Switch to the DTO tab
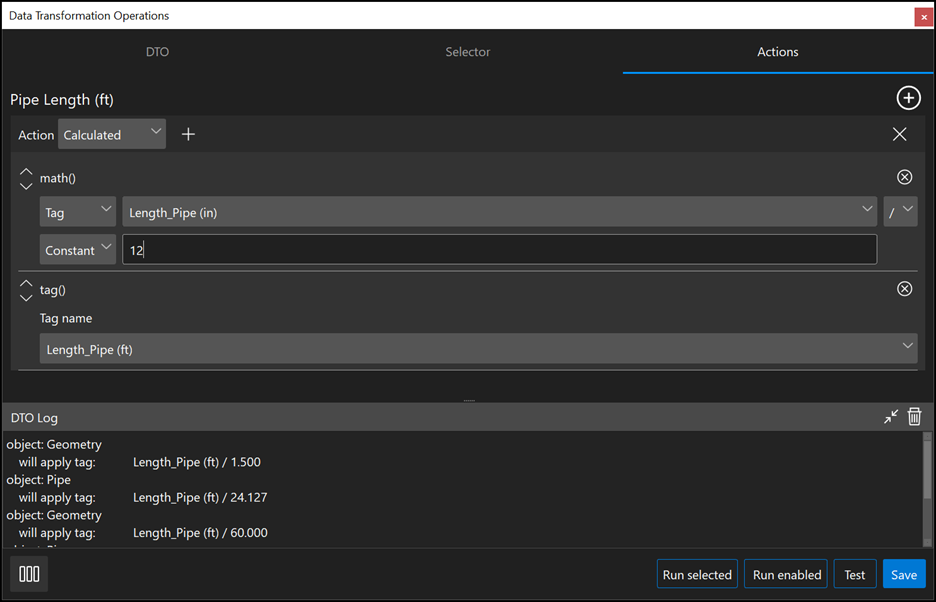Viewport: 936px width, 602px height. click(x=157, y=52)
